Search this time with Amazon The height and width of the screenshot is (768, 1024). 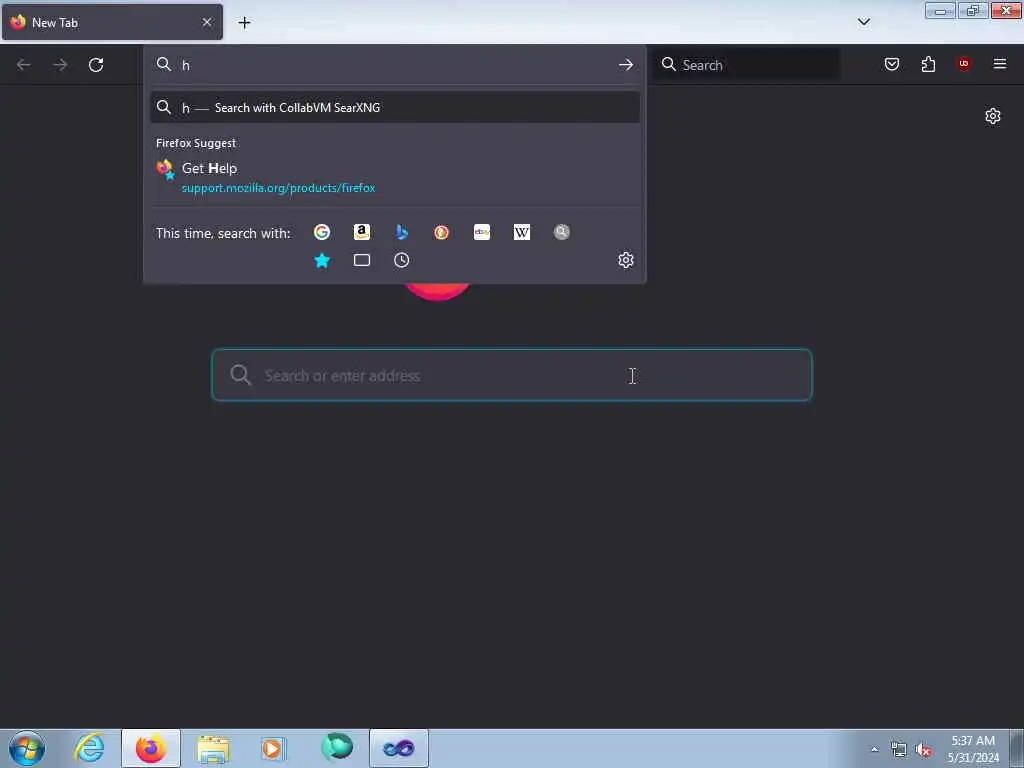click(362, 232)
